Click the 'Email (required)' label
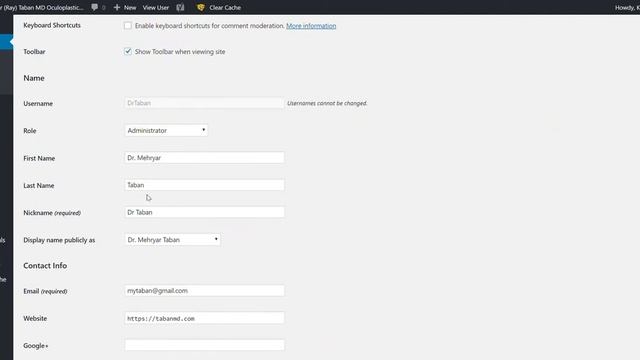Screen dimensions: 640x360 tap(45, 291)
